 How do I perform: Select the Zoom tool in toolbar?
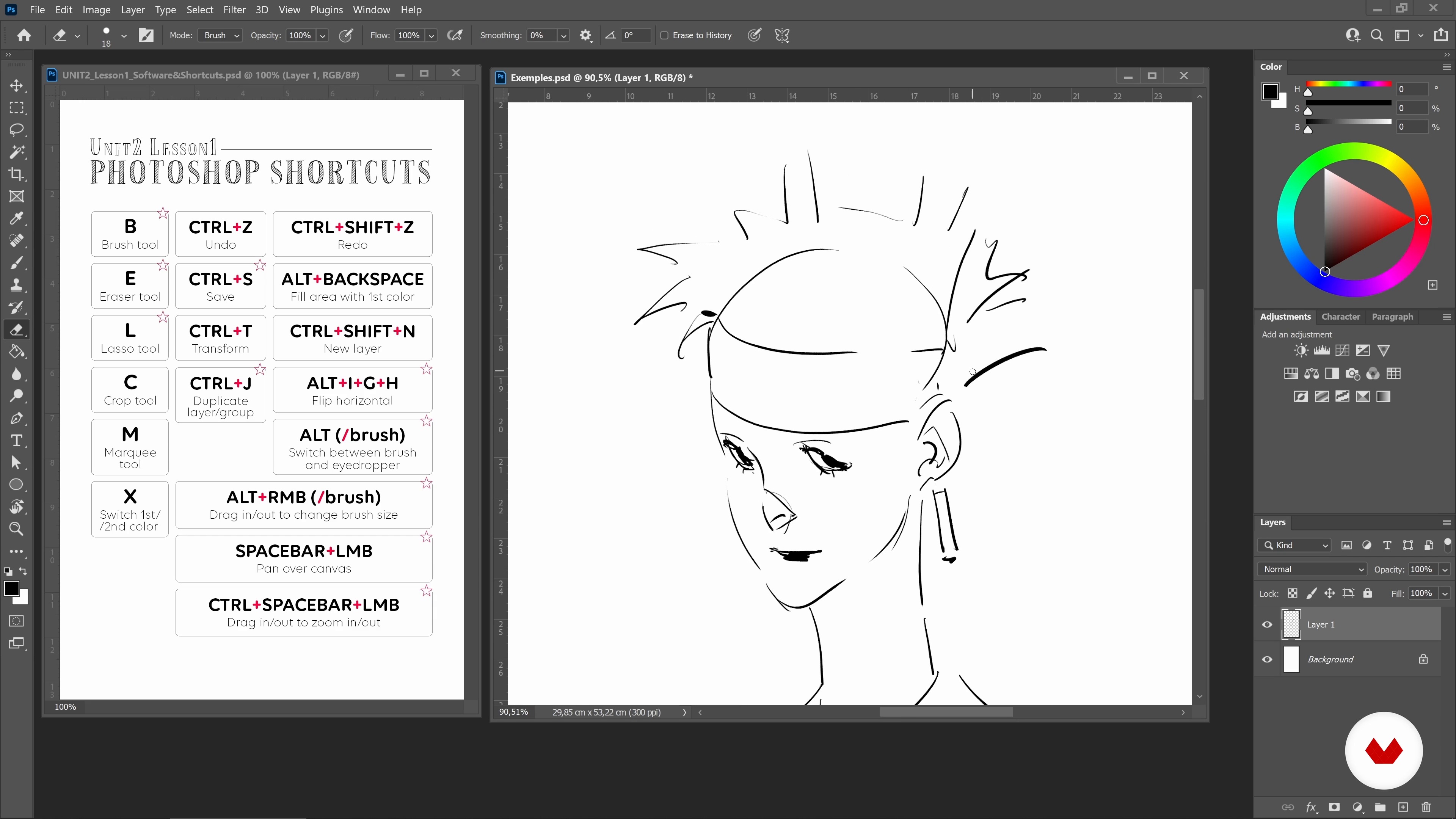(x=16, y=529)
